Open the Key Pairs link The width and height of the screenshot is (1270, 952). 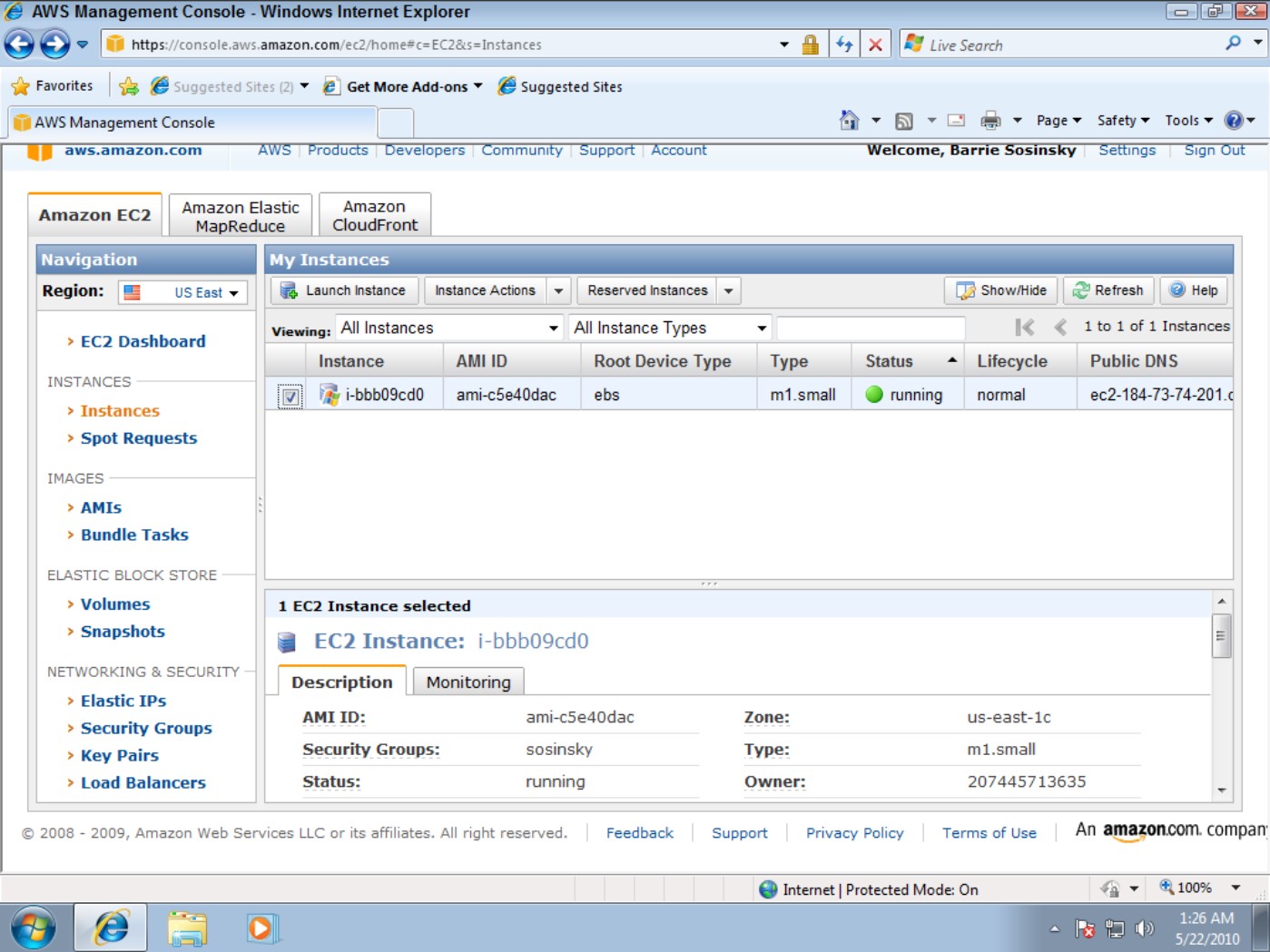[x=120, y=755]
